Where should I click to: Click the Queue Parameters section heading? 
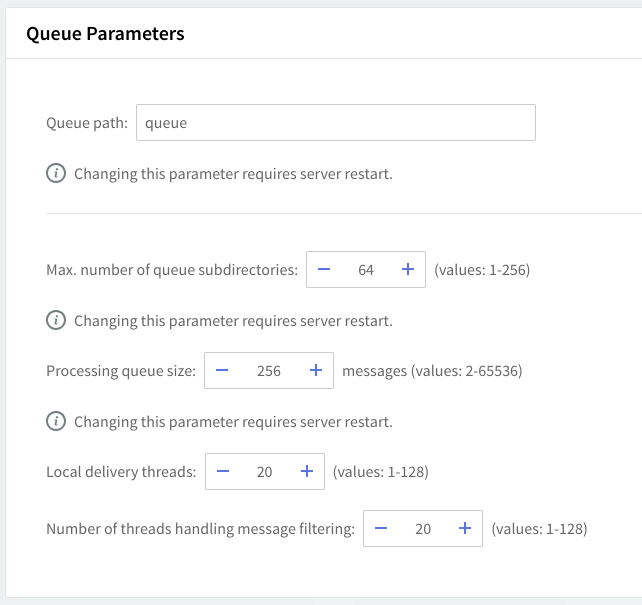point(105,34)
